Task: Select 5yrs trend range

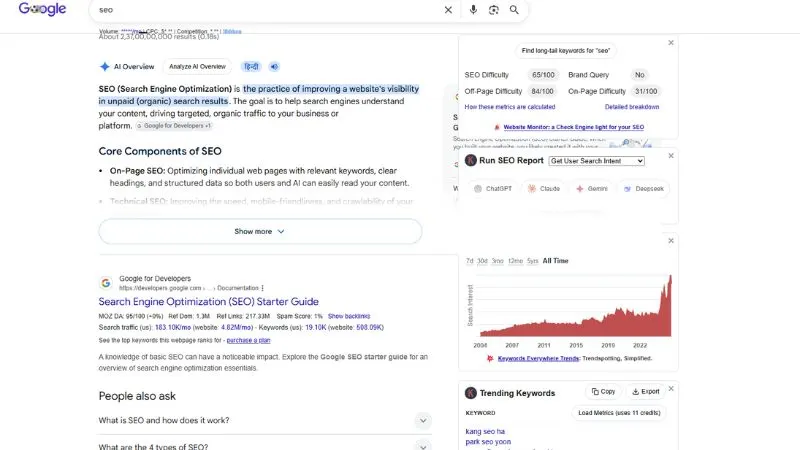Action: 533,261
